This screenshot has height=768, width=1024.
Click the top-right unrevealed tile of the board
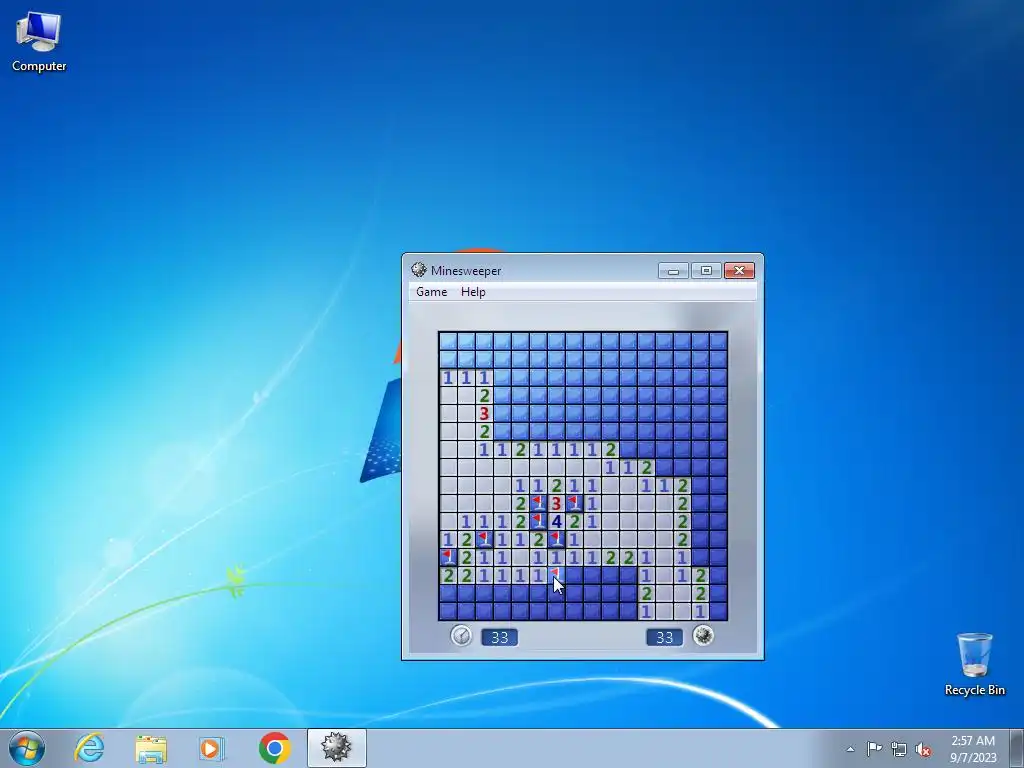point(718,341)
